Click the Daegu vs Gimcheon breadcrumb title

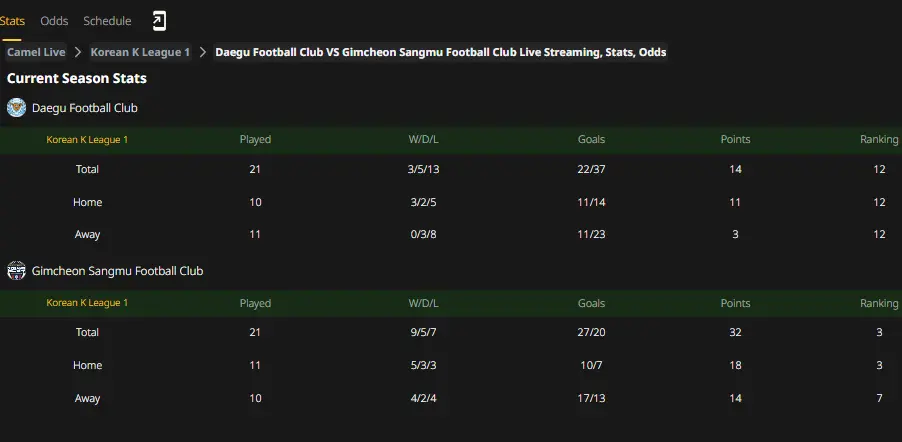(x=441, y=52)
